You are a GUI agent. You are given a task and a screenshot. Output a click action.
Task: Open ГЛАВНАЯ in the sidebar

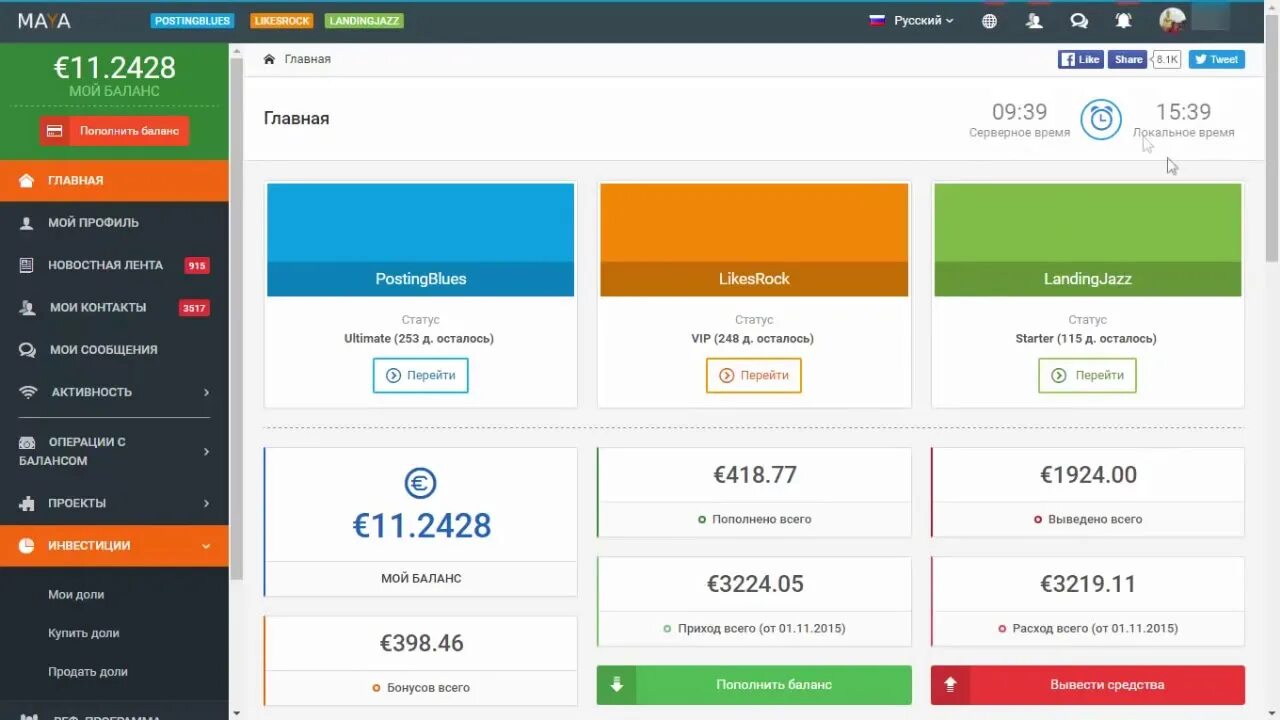pos(114,181)
